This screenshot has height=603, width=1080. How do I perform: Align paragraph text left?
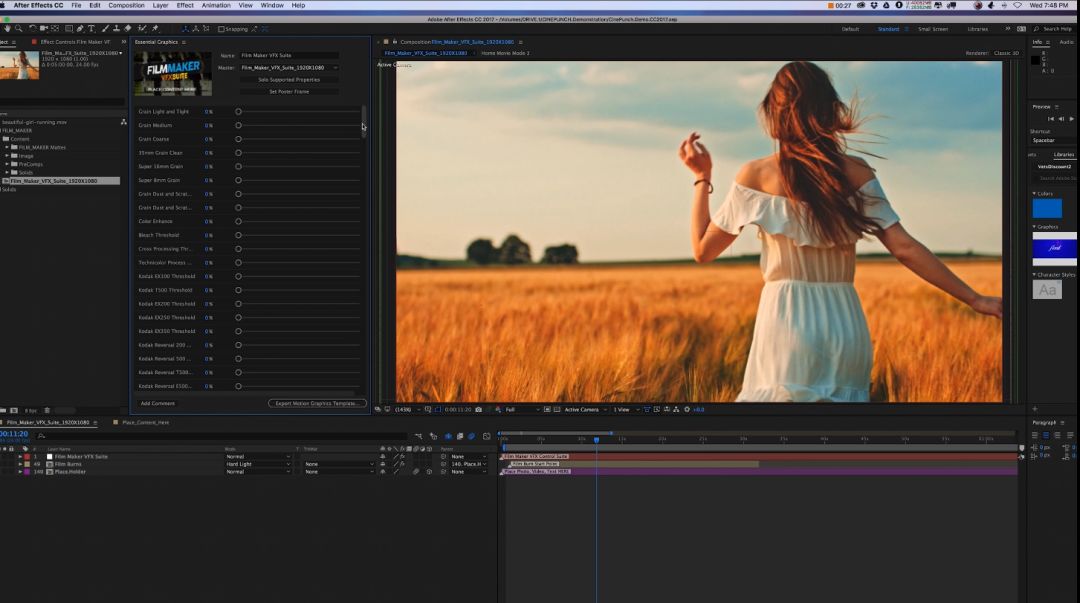1035,436
